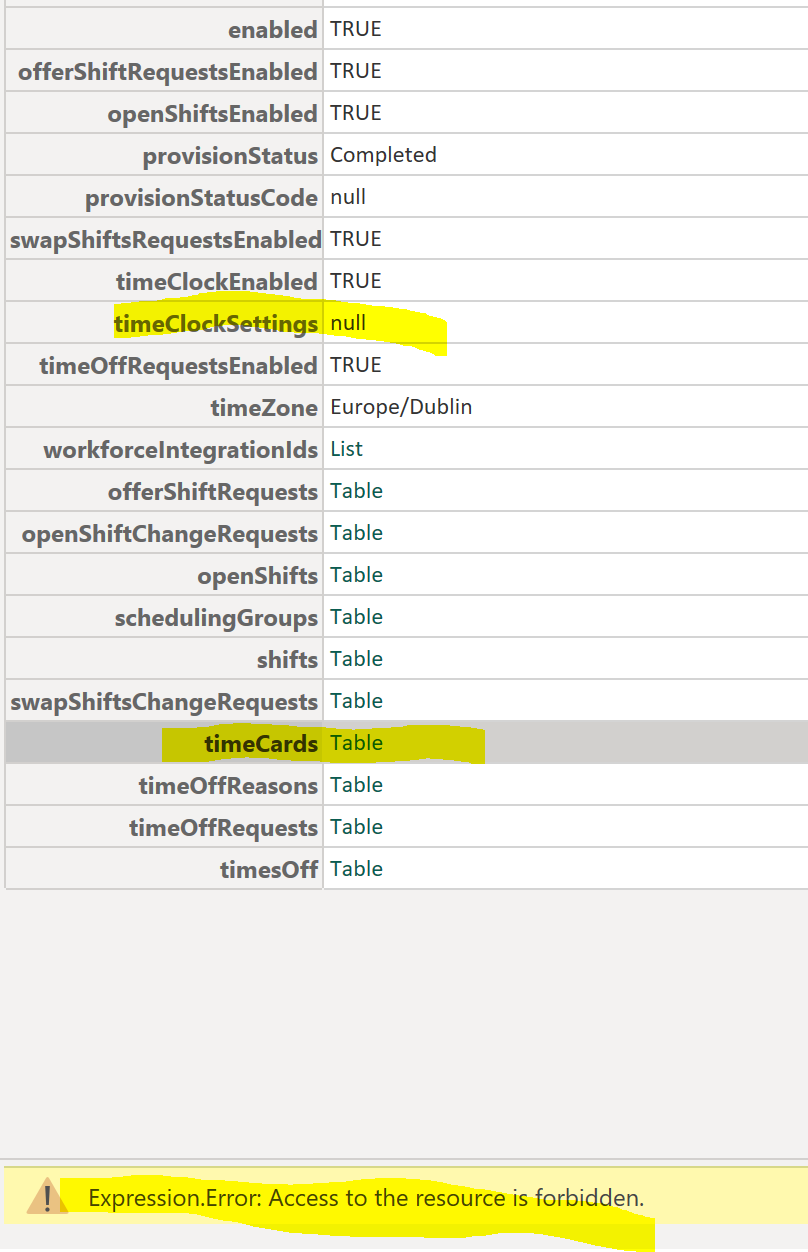Viewport: 808px width, 1252px height.
Task: Drill into the schedulingGroups Table
Action: click(356, 616)
